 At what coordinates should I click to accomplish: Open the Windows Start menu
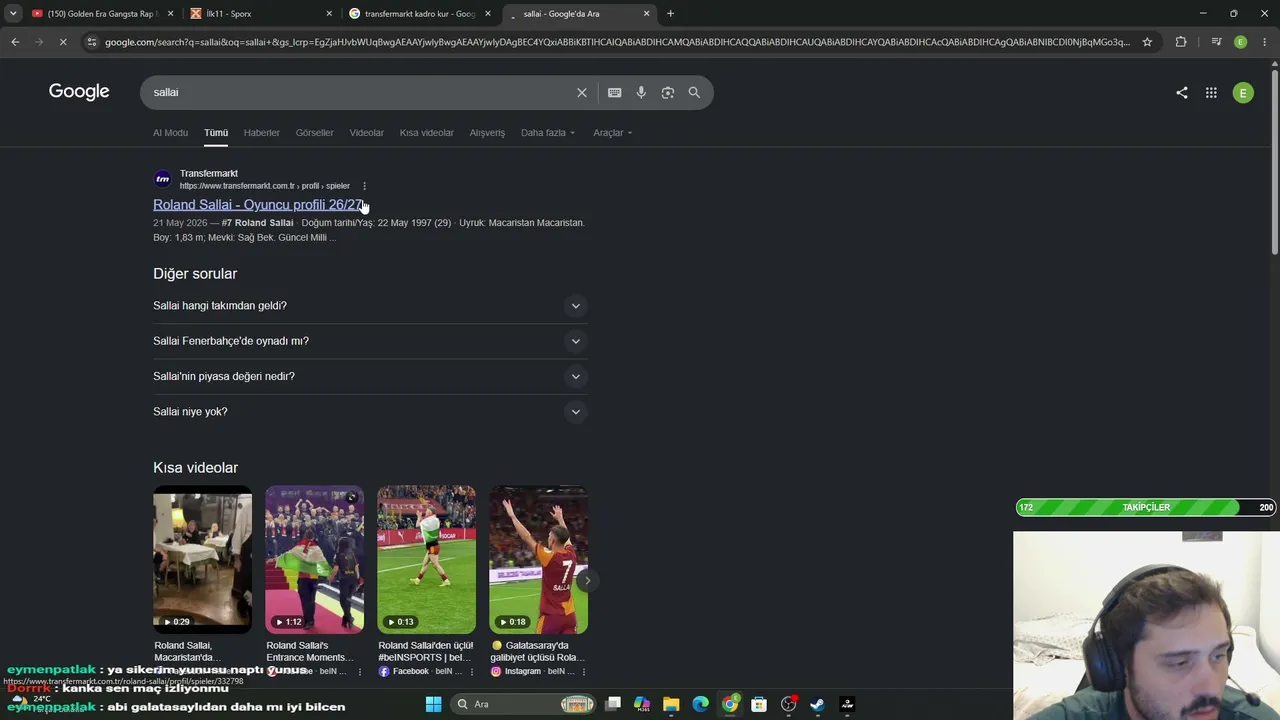[x=433, y=704]
